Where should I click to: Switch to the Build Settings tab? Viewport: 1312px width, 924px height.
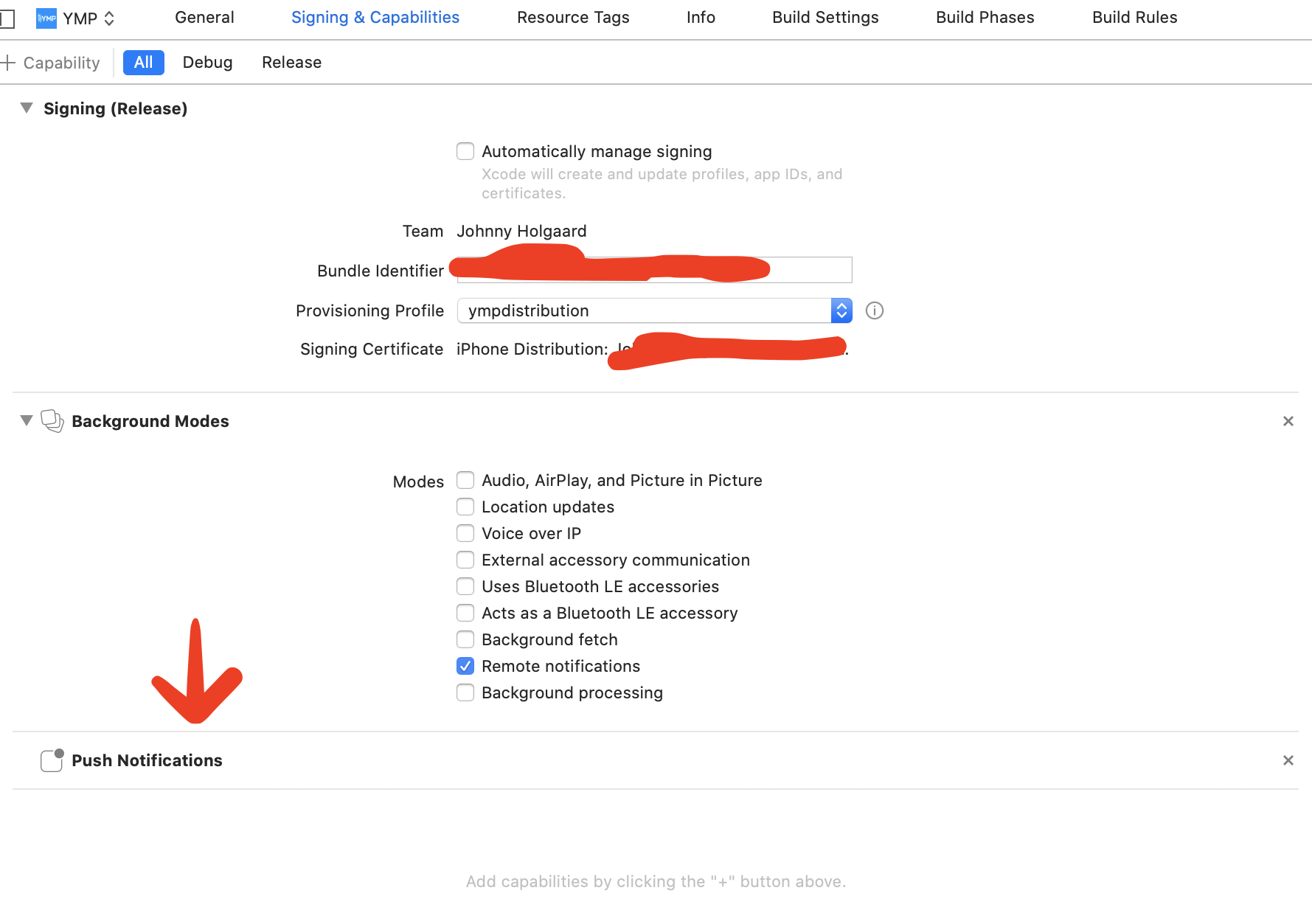tap(825, 17)
